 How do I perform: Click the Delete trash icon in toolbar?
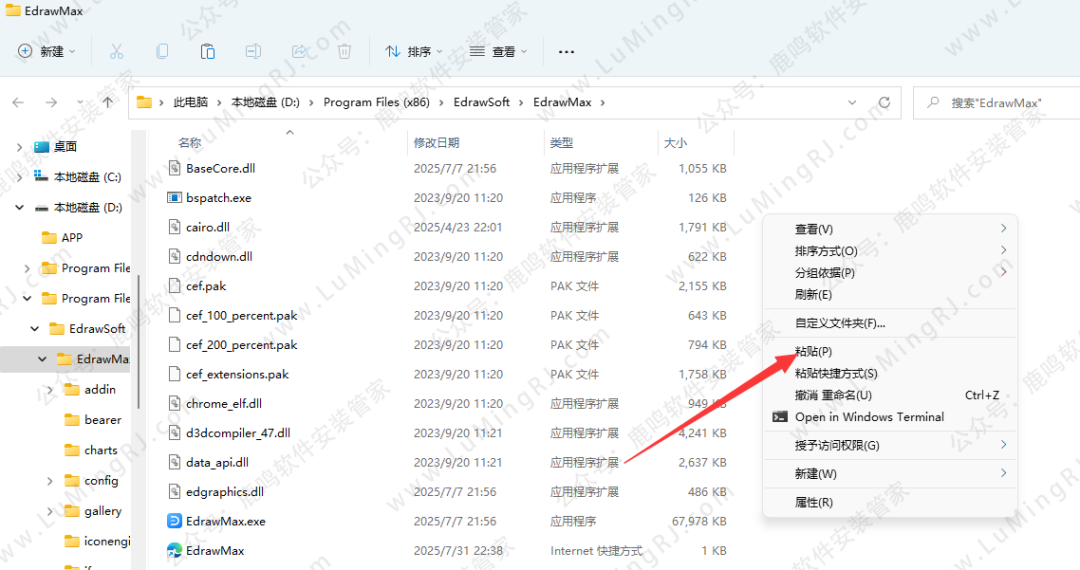(x=344, y=51)
